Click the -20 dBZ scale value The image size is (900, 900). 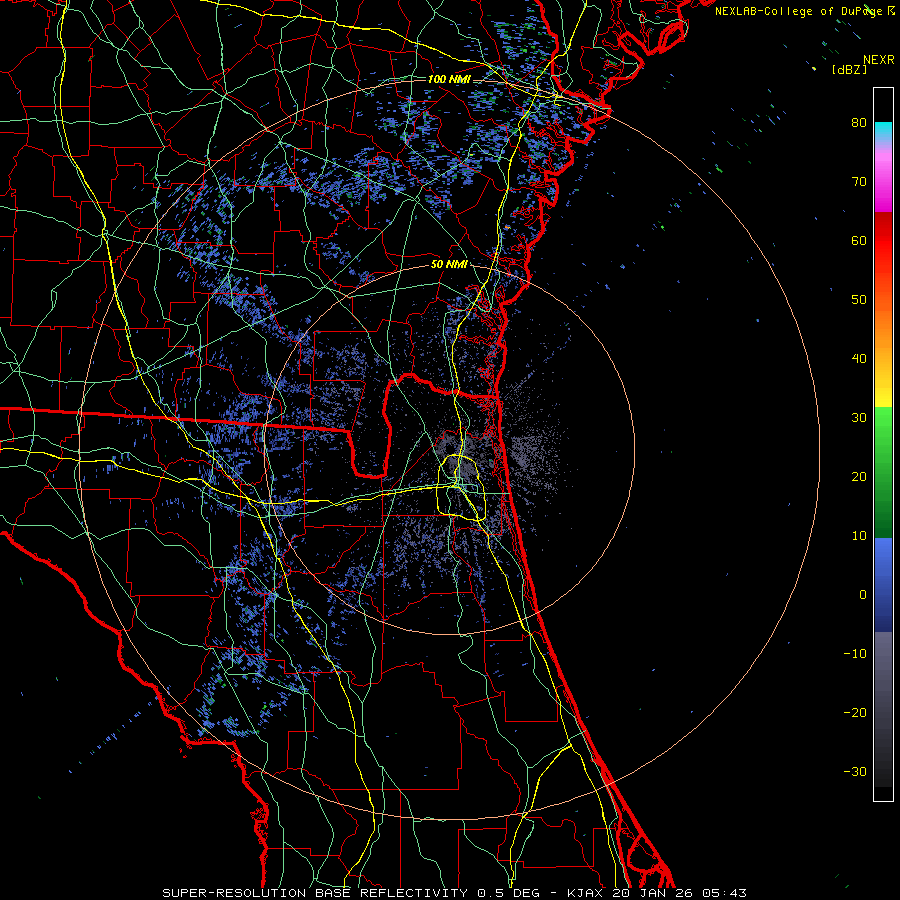tap(855, 713)
